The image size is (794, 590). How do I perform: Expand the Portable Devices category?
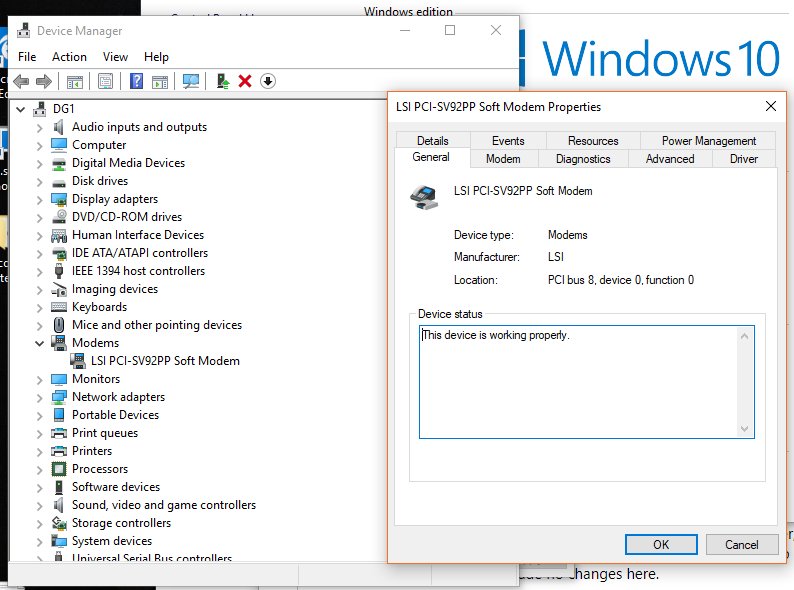coord(39,415)
